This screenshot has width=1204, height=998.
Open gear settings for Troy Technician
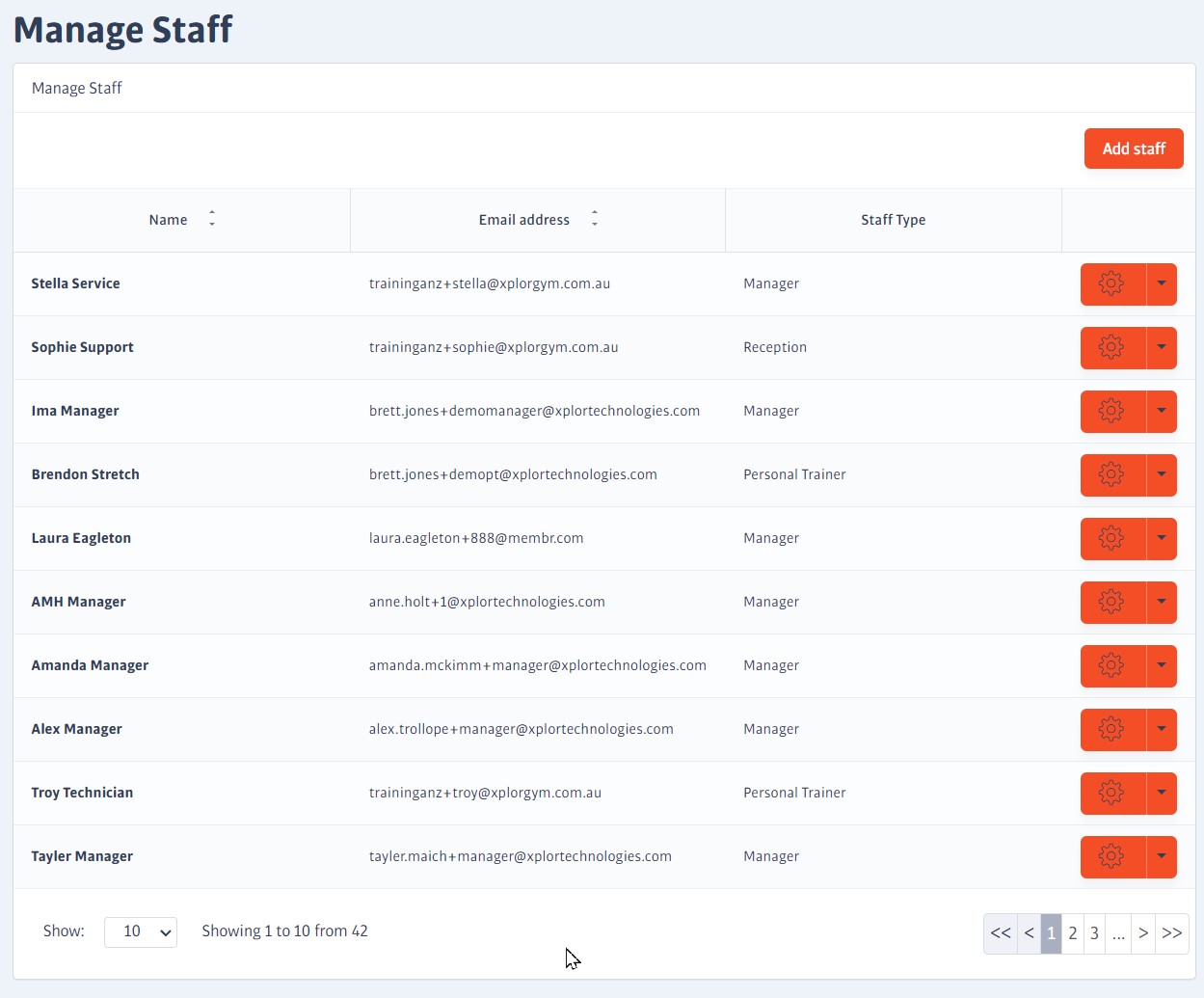pos(1111,793)
